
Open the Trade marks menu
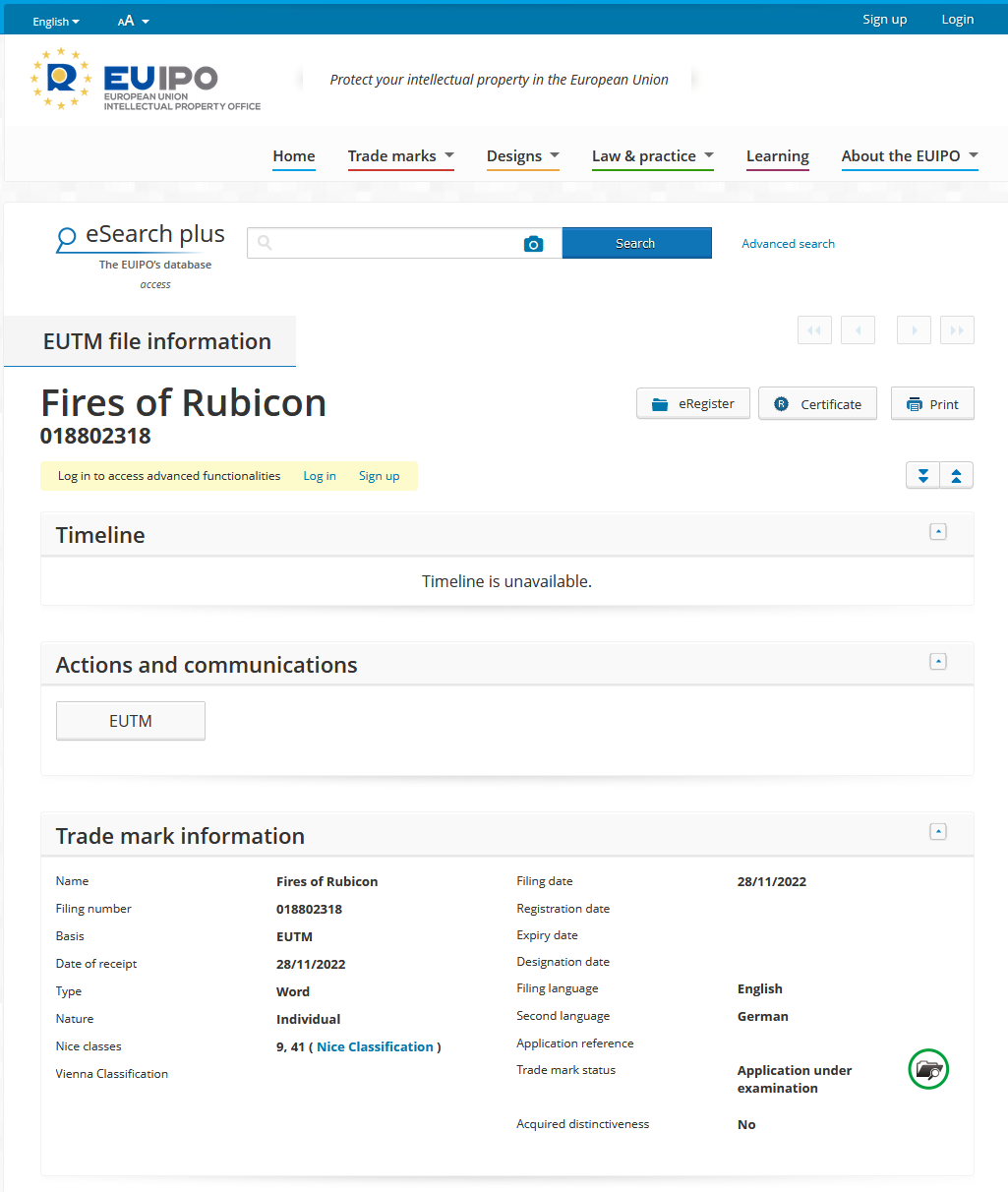click(401, 156)
